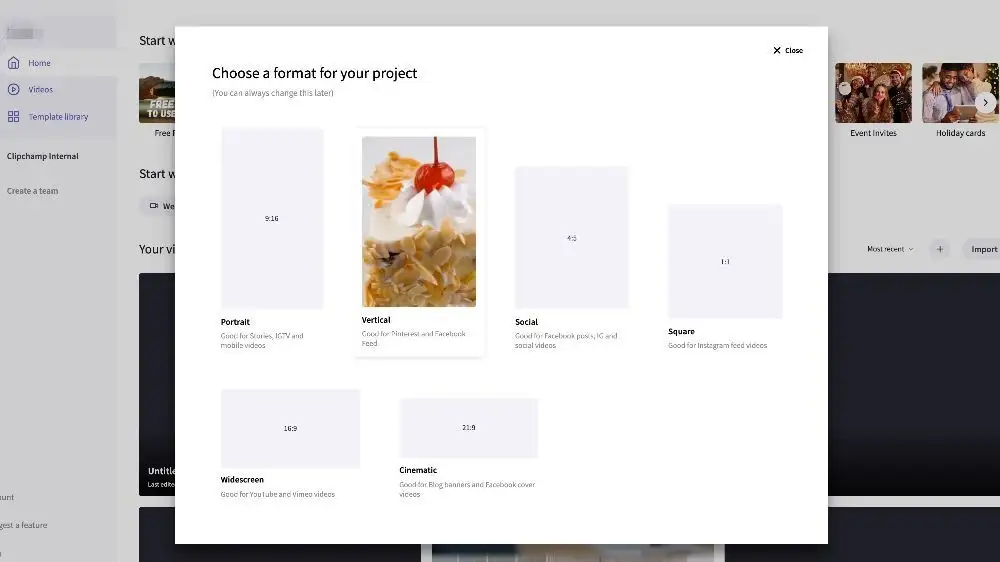Click the plus add folder icon
The width and height of the screenshot is (1000, 562).
pos(939,249)
